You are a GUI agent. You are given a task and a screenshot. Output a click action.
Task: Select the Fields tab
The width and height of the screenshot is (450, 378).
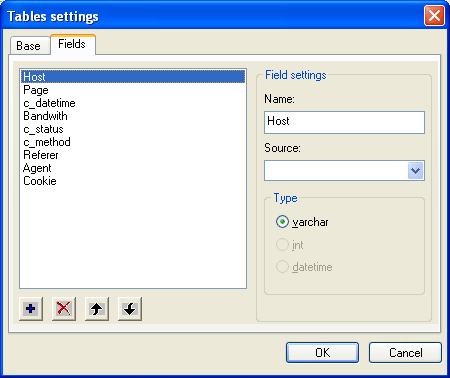point(72,44)
